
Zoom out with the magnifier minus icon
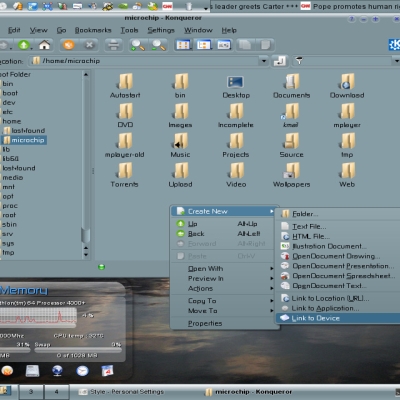coord(159,45)
